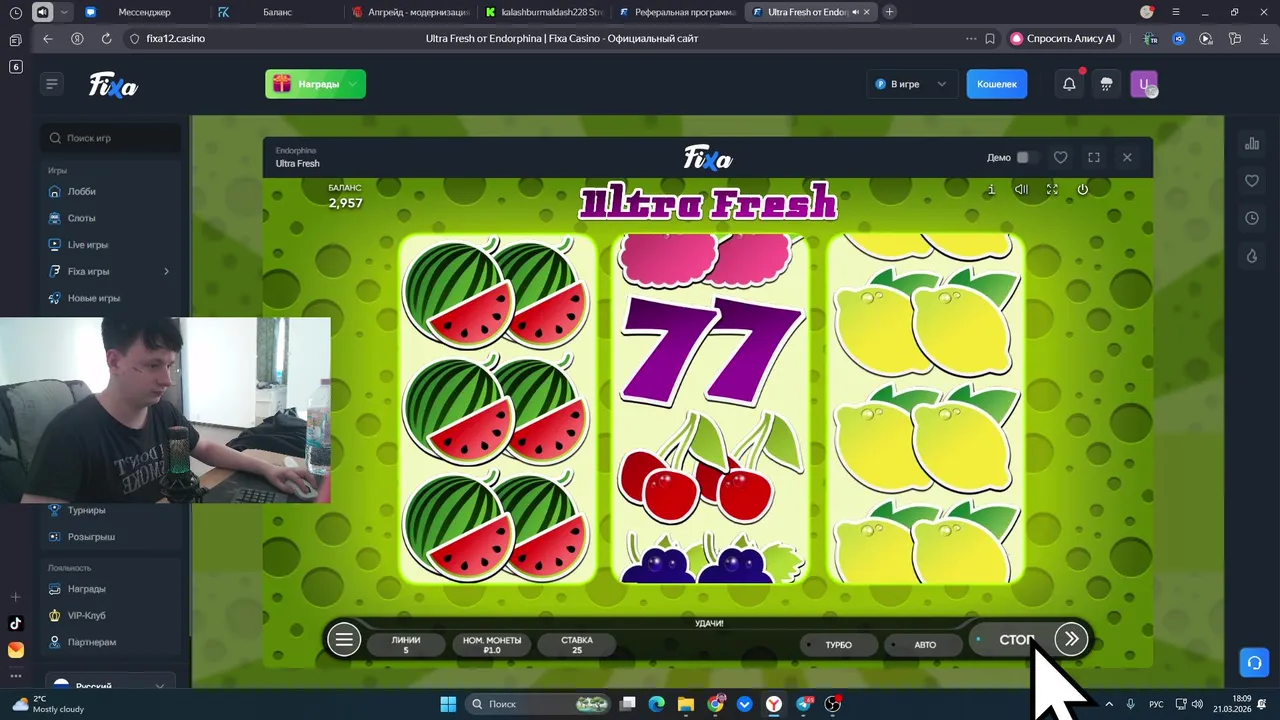The image size is (1280, 720).
Task: Open the 'В игре' balance dropdown
Action: coord(910,84)
